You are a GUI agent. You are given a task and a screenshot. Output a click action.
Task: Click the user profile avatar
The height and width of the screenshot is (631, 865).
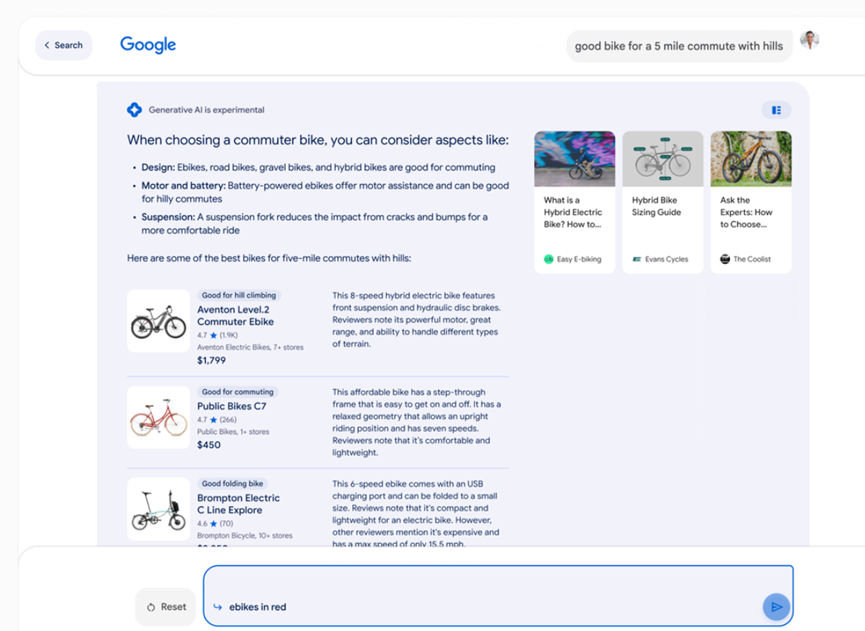810,41
